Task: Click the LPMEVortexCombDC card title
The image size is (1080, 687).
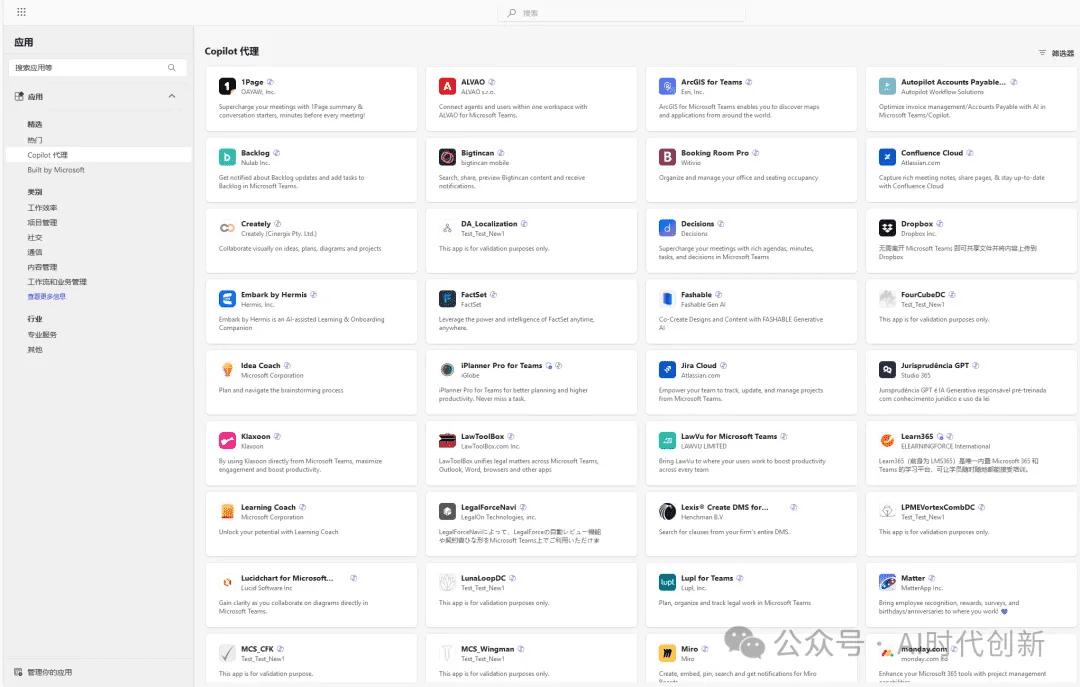Action: 937,507
